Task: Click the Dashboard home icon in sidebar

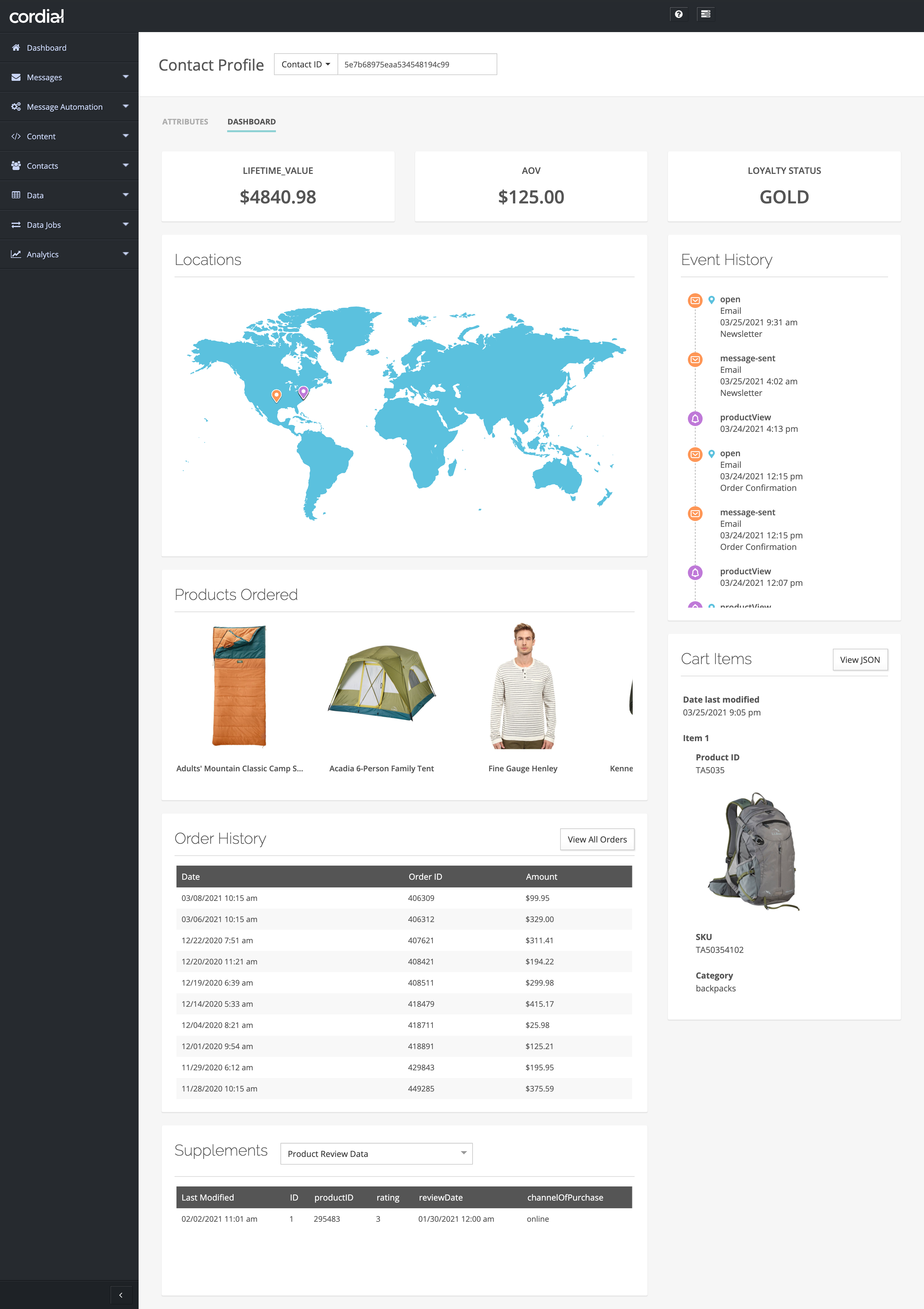Action: (16, 48)
